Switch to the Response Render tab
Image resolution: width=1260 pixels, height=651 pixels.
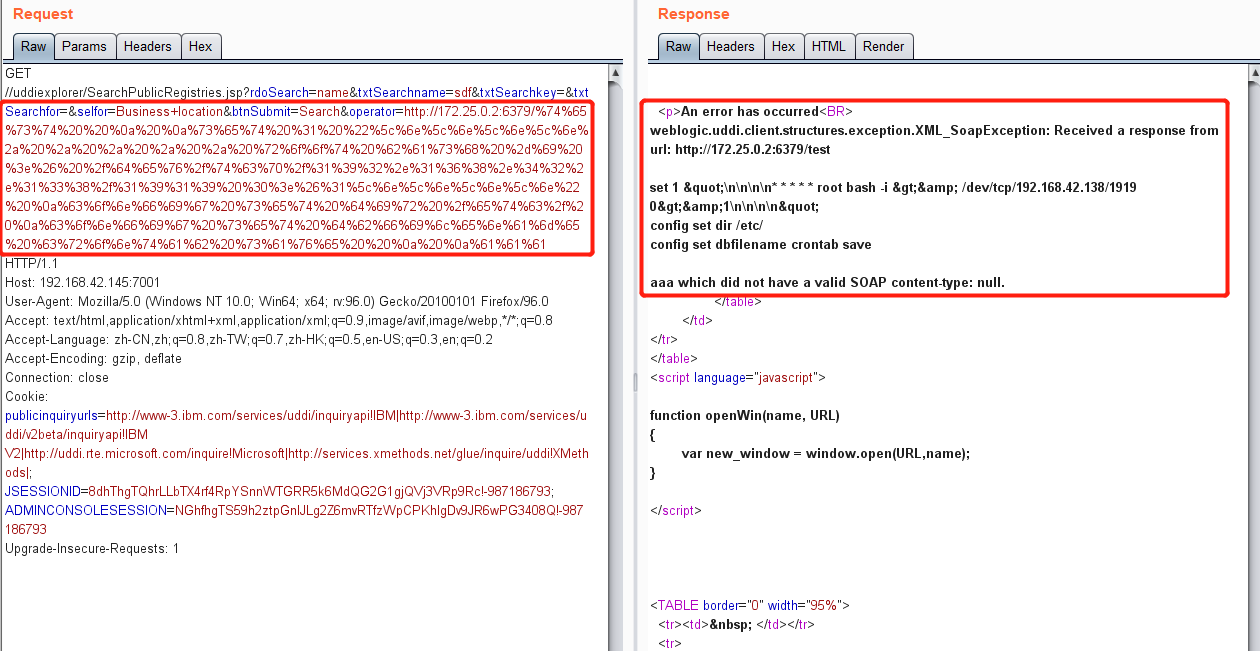click(x=884, y=46)
